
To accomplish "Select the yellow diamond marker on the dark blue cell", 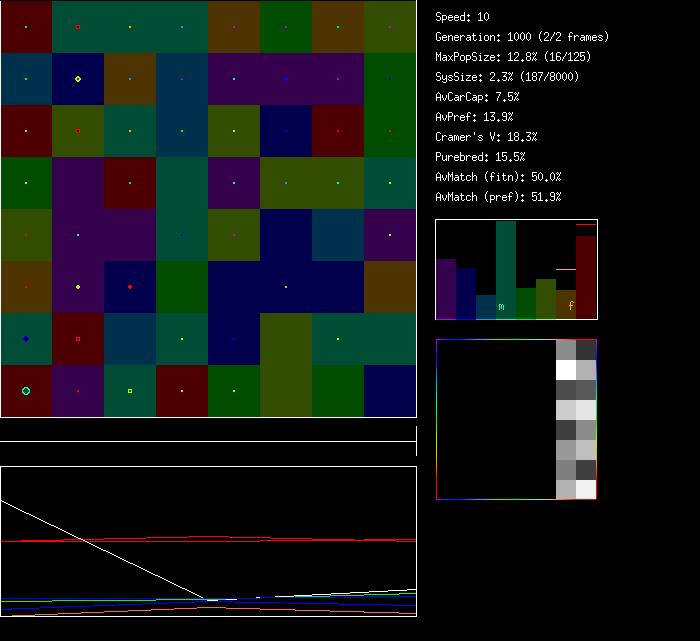I will (78, 79).
